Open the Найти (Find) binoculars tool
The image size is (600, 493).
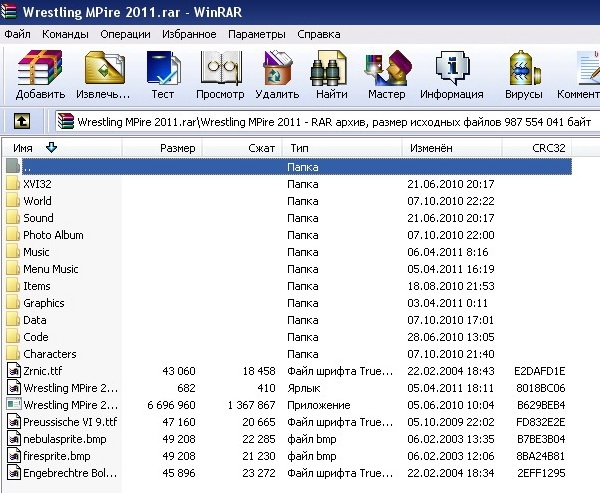point(329,69)
